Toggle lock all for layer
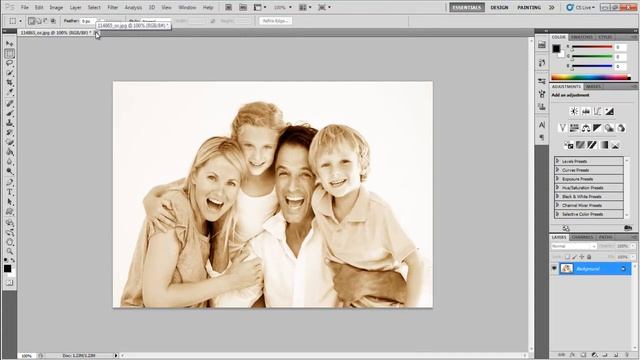640x360 pixels. point(589,257)
